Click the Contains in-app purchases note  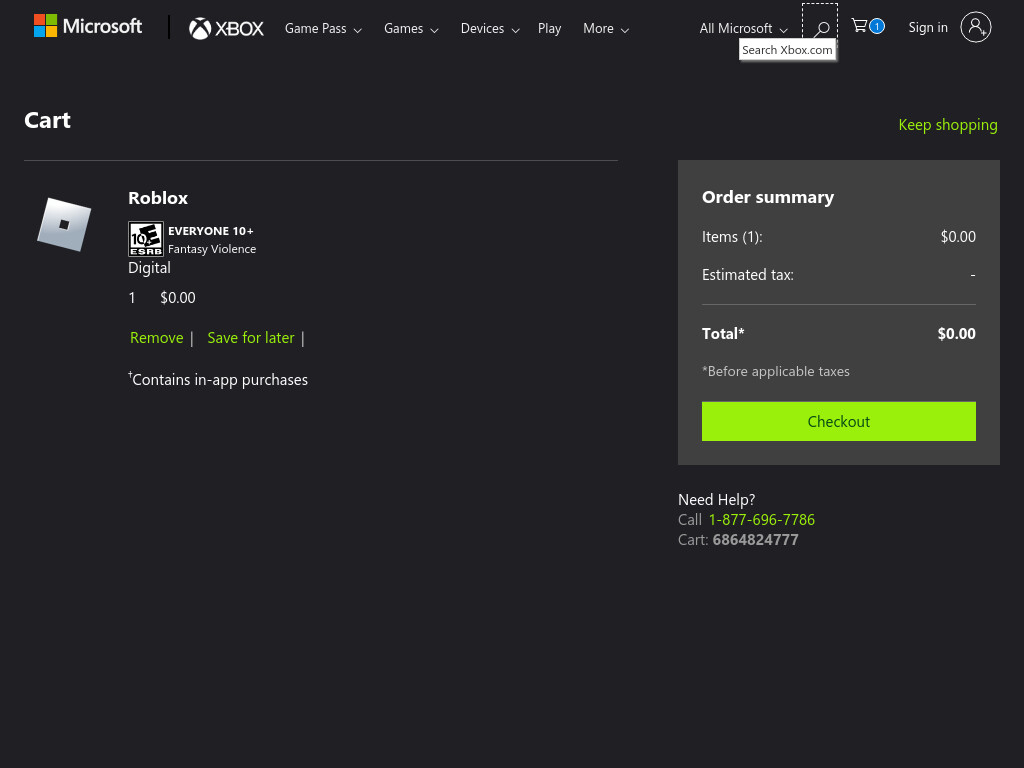[218, 379]
